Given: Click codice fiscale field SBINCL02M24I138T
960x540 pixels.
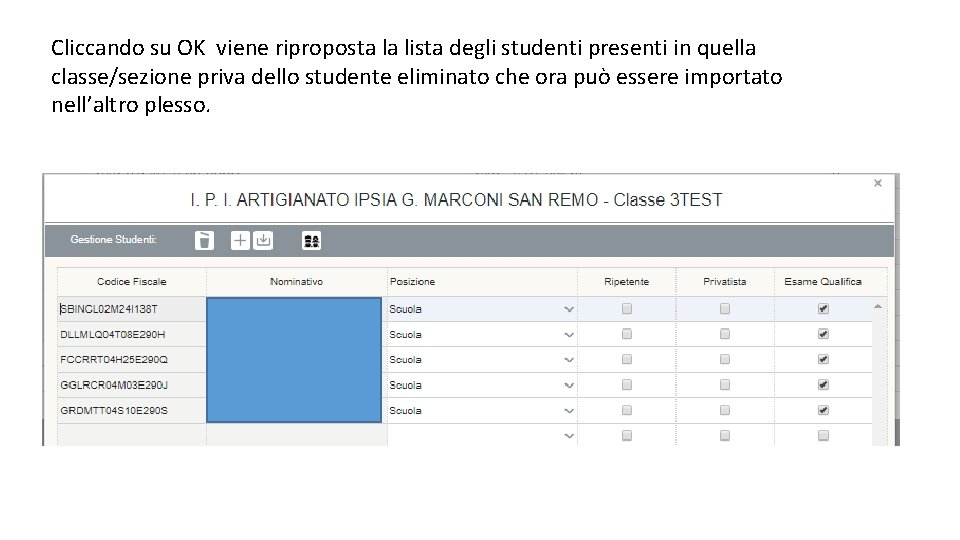Looking at the screenshot, I should (x=130, y=309).
